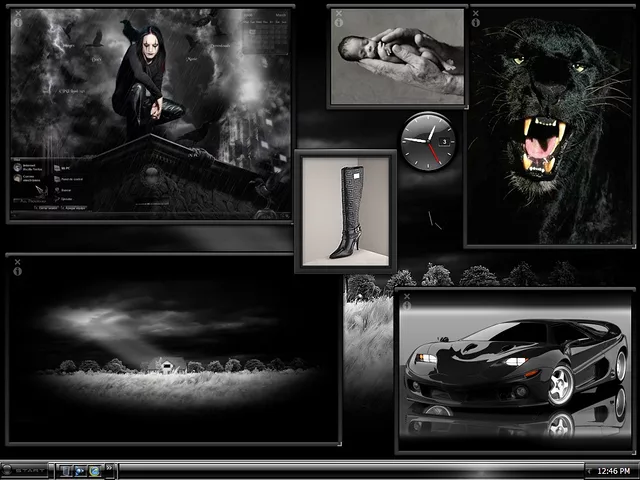Click the first Quick Launch icon
The image size is (640, 480).
click(67, 470)
